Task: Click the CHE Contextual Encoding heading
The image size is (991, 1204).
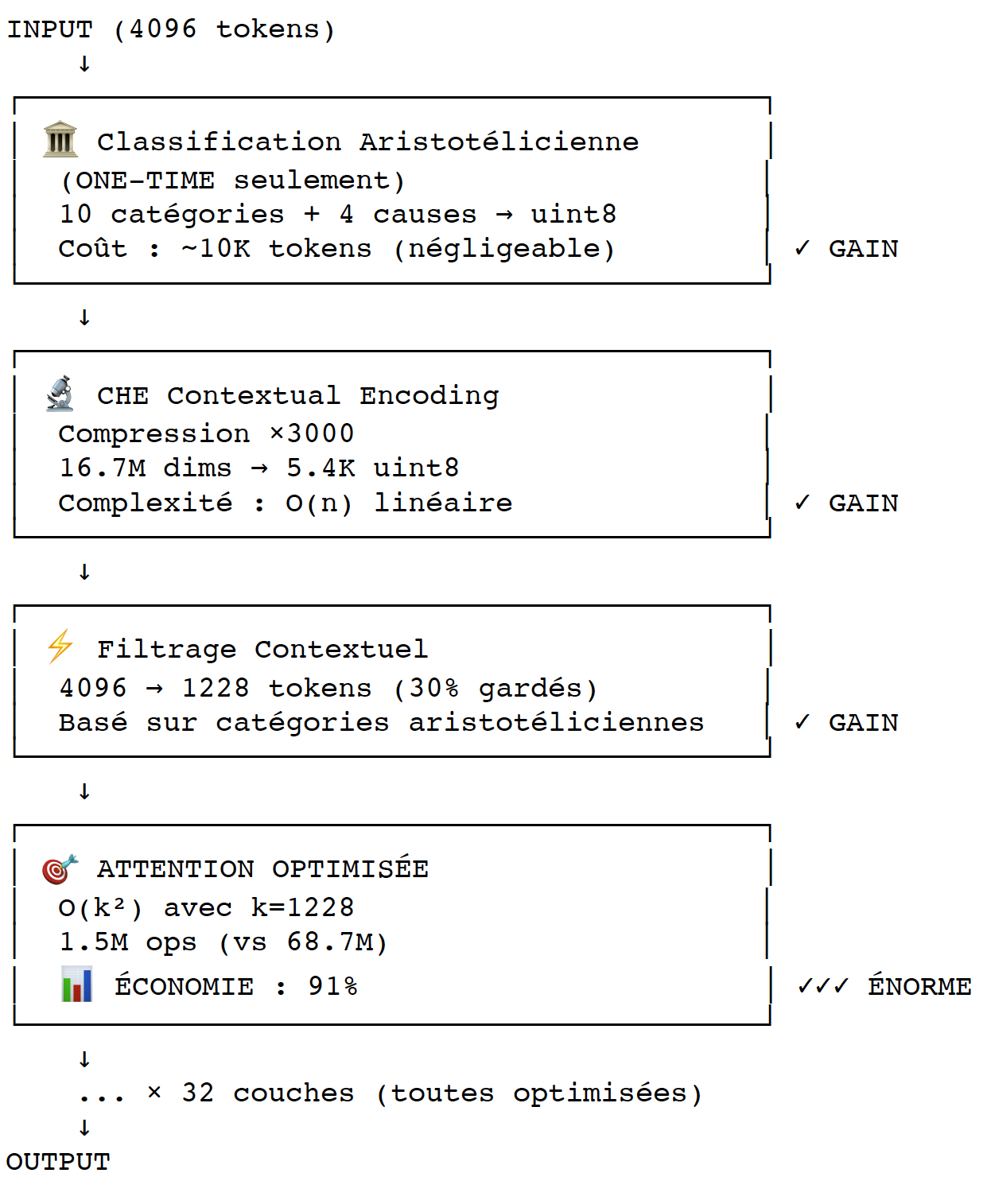Action: click(x=297, y=395)
